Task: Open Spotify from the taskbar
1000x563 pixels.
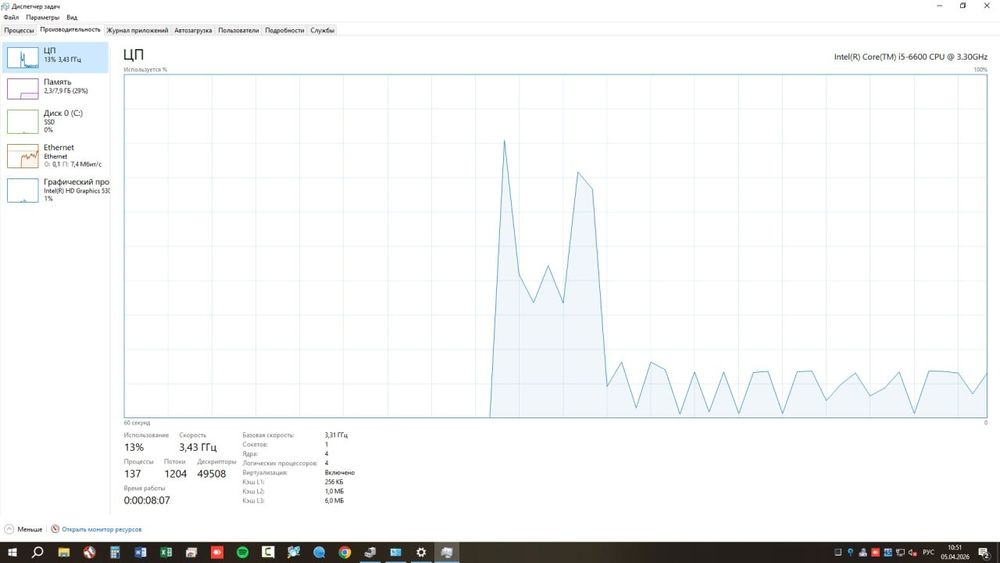Action: pos(242,552)
